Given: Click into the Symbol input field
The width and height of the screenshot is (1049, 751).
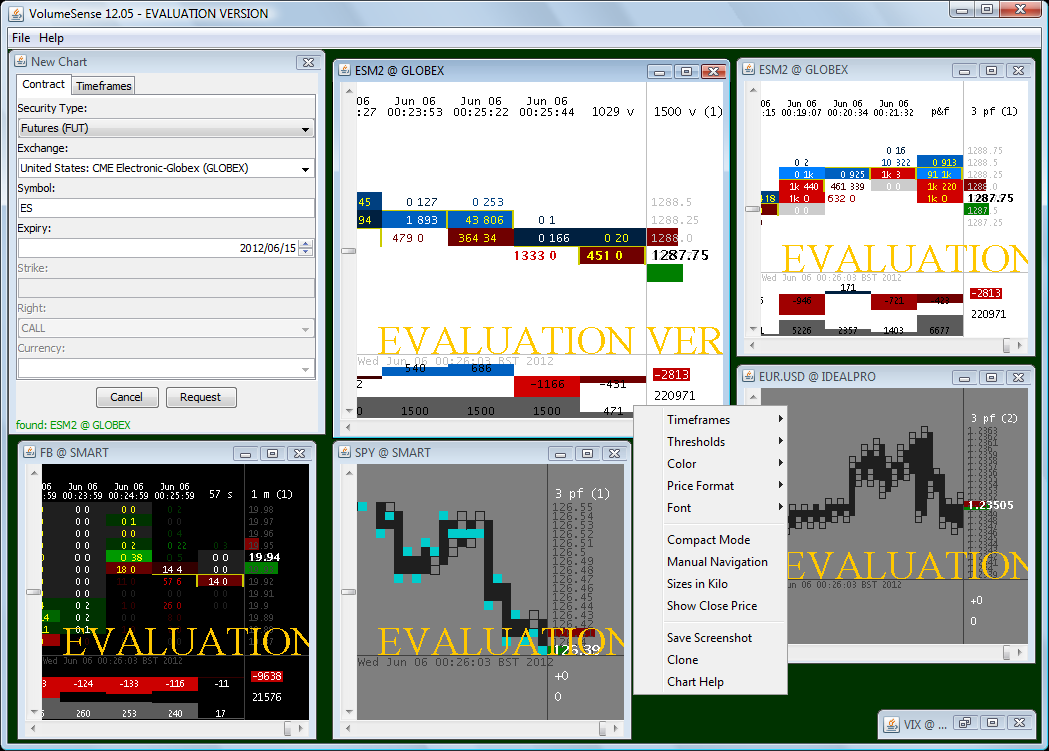Looking at the screenshot, I should 166,208.
